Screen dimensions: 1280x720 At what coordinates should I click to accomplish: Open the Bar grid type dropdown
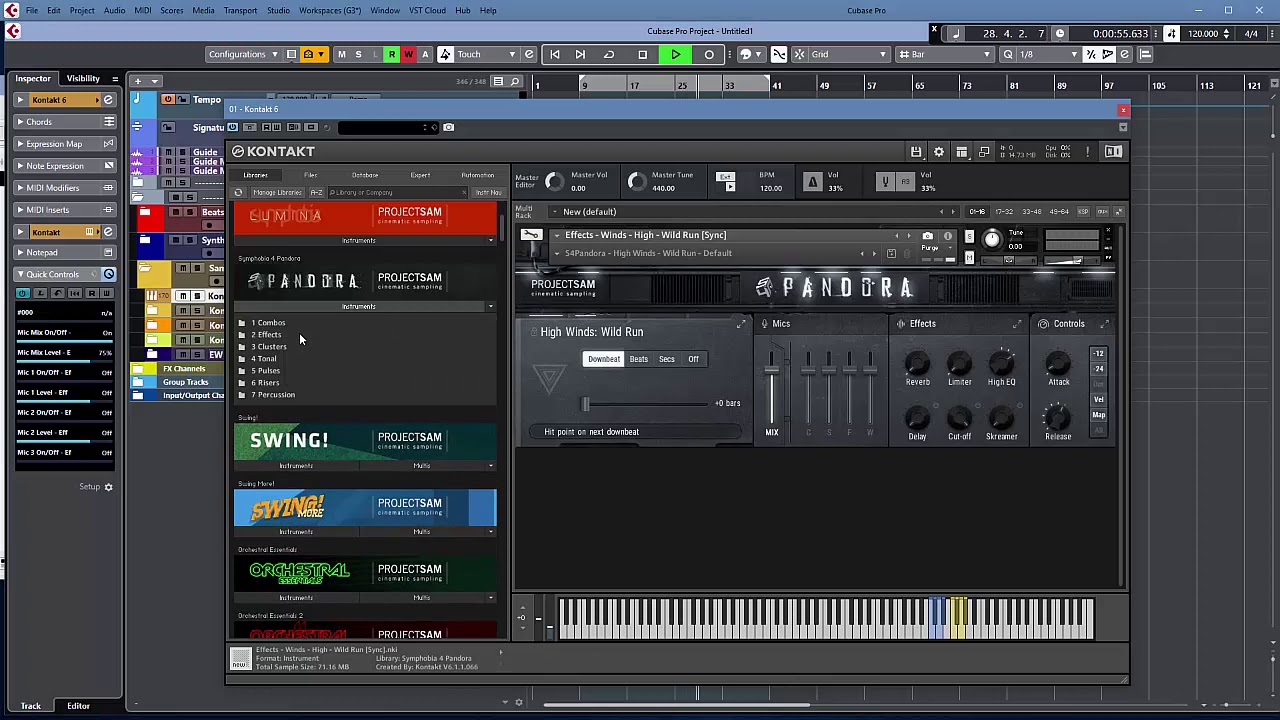tap(946, 54)
